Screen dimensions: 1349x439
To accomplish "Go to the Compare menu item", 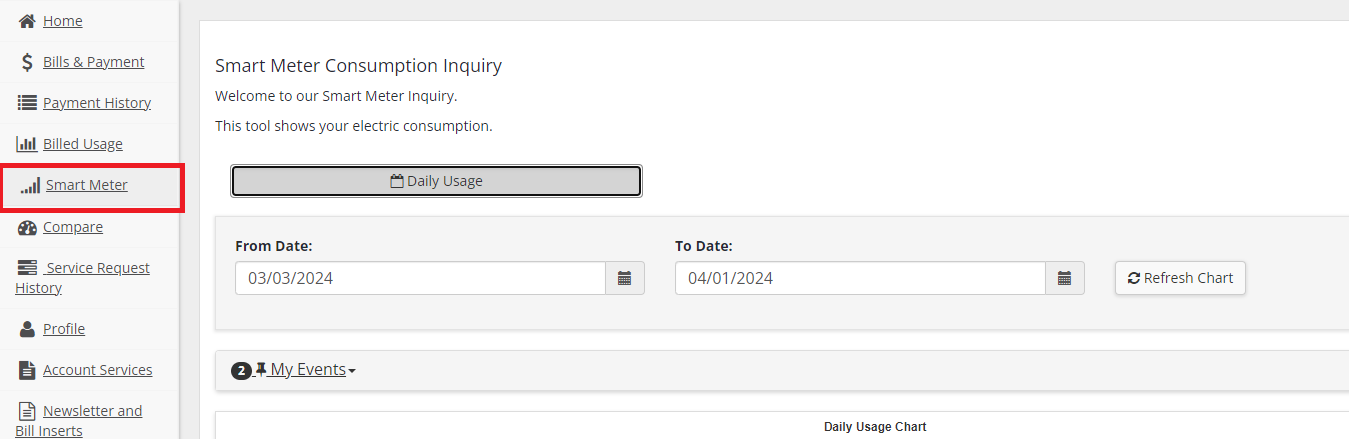I will point(73,227).
